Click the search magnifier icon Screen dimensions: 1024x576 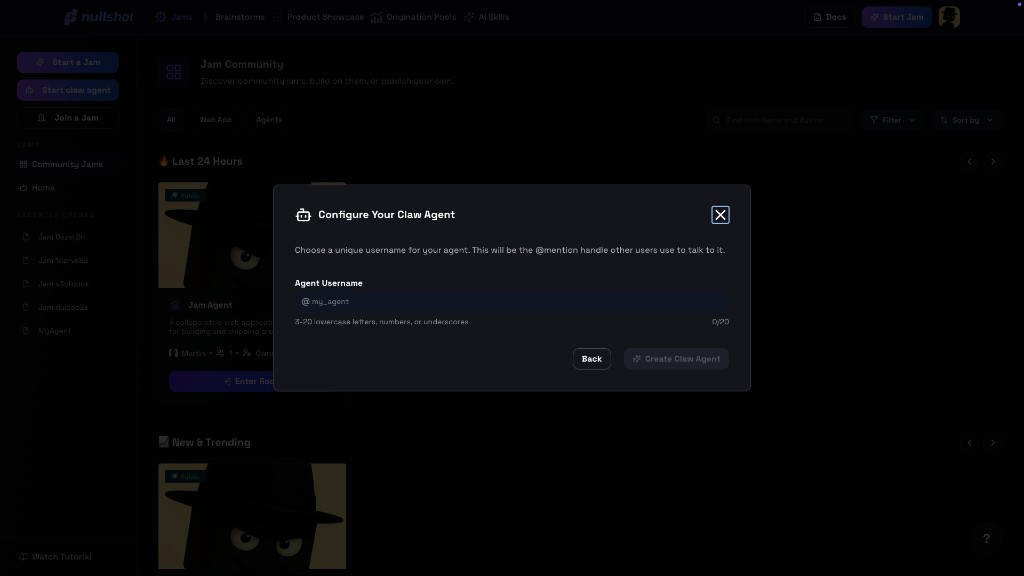tap(716, 120)
